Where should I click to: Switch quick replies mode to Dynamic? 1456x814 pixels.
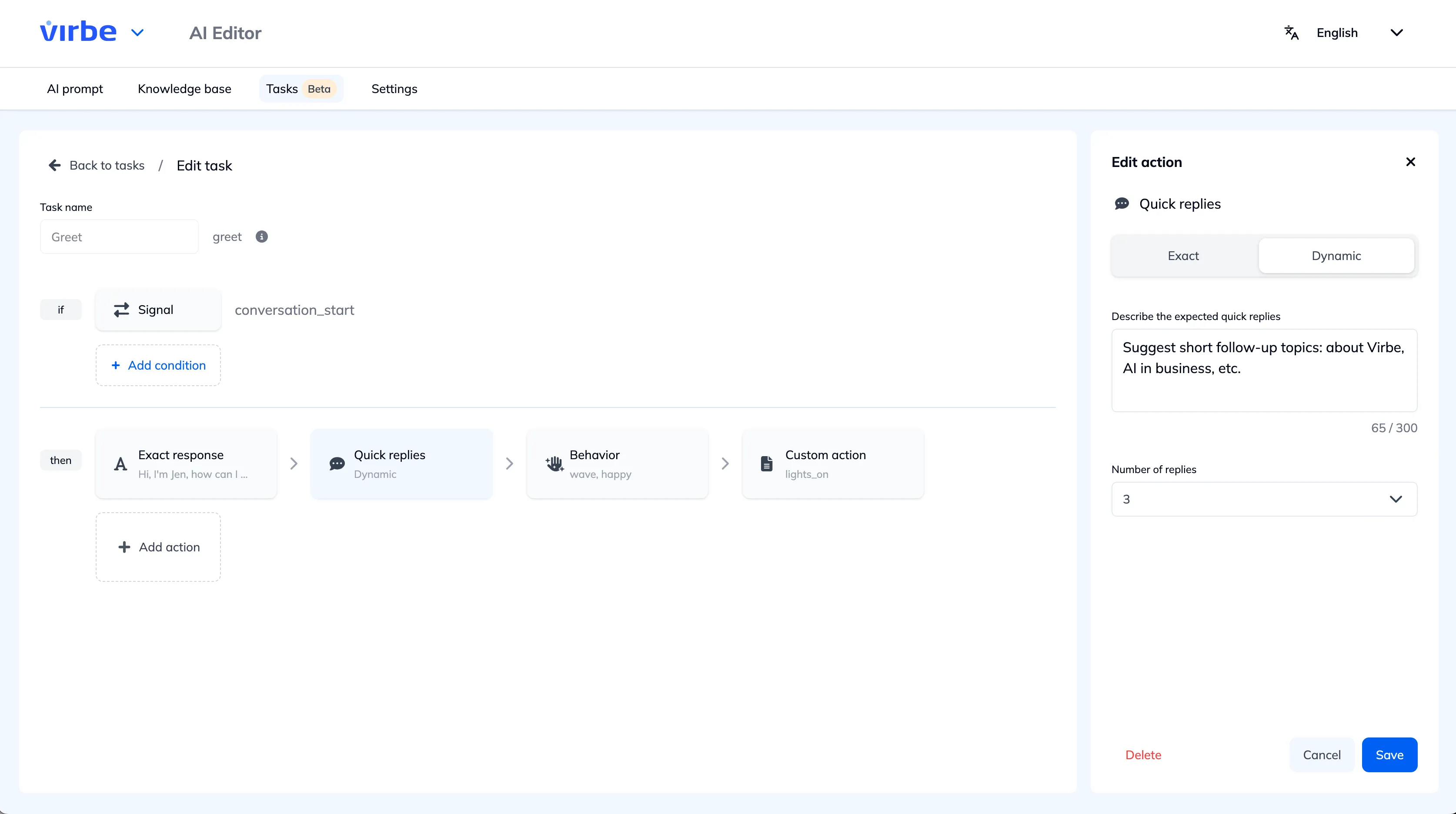1336,256
